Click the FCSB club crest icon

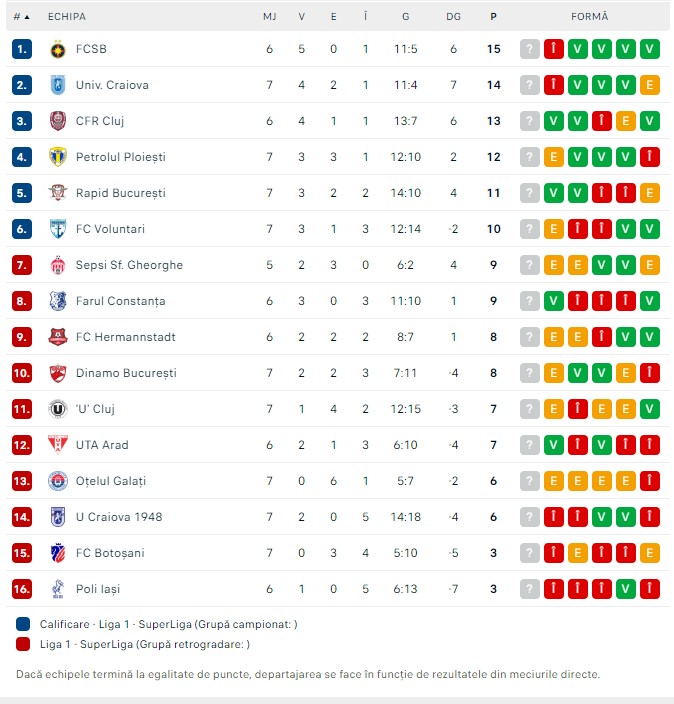tap(57, 49)
